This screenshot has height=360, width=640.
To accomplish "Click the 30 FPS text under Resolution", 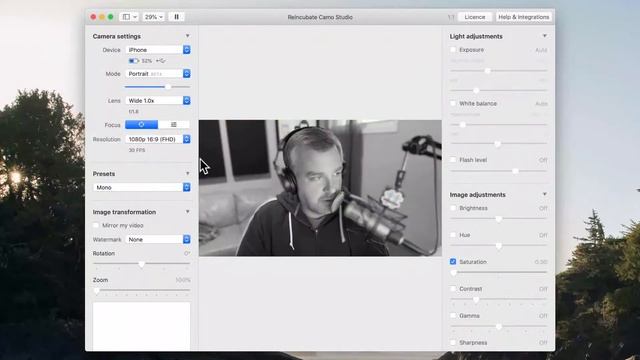I will click(x=137, y=150).
